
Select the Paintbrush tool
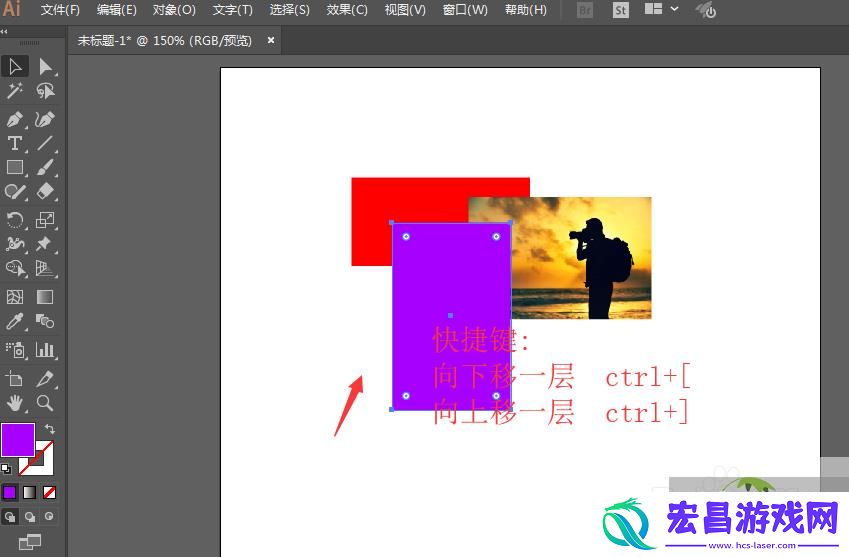pos(45,167)
